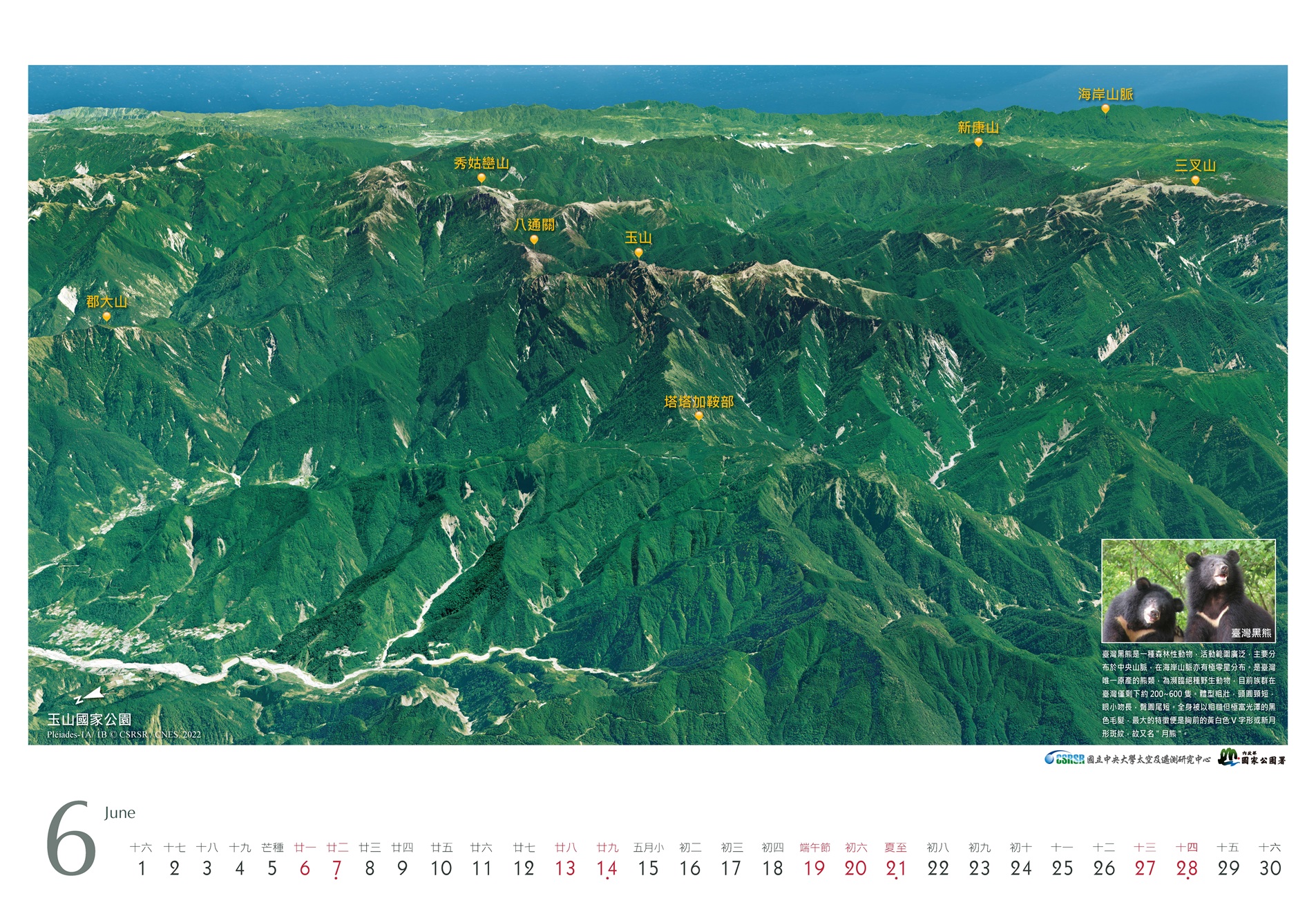Image resolution: width=1316 pixels, height=916 pixels.
Task: Click the 海岸山脈 location marker
Action: (1105, 109)
